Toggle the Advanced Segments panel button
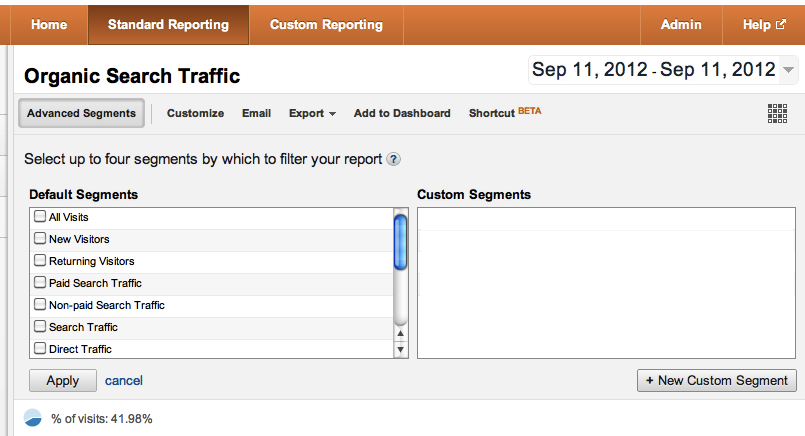Viewport: 805px width, 436px height. tap(82, 113)
